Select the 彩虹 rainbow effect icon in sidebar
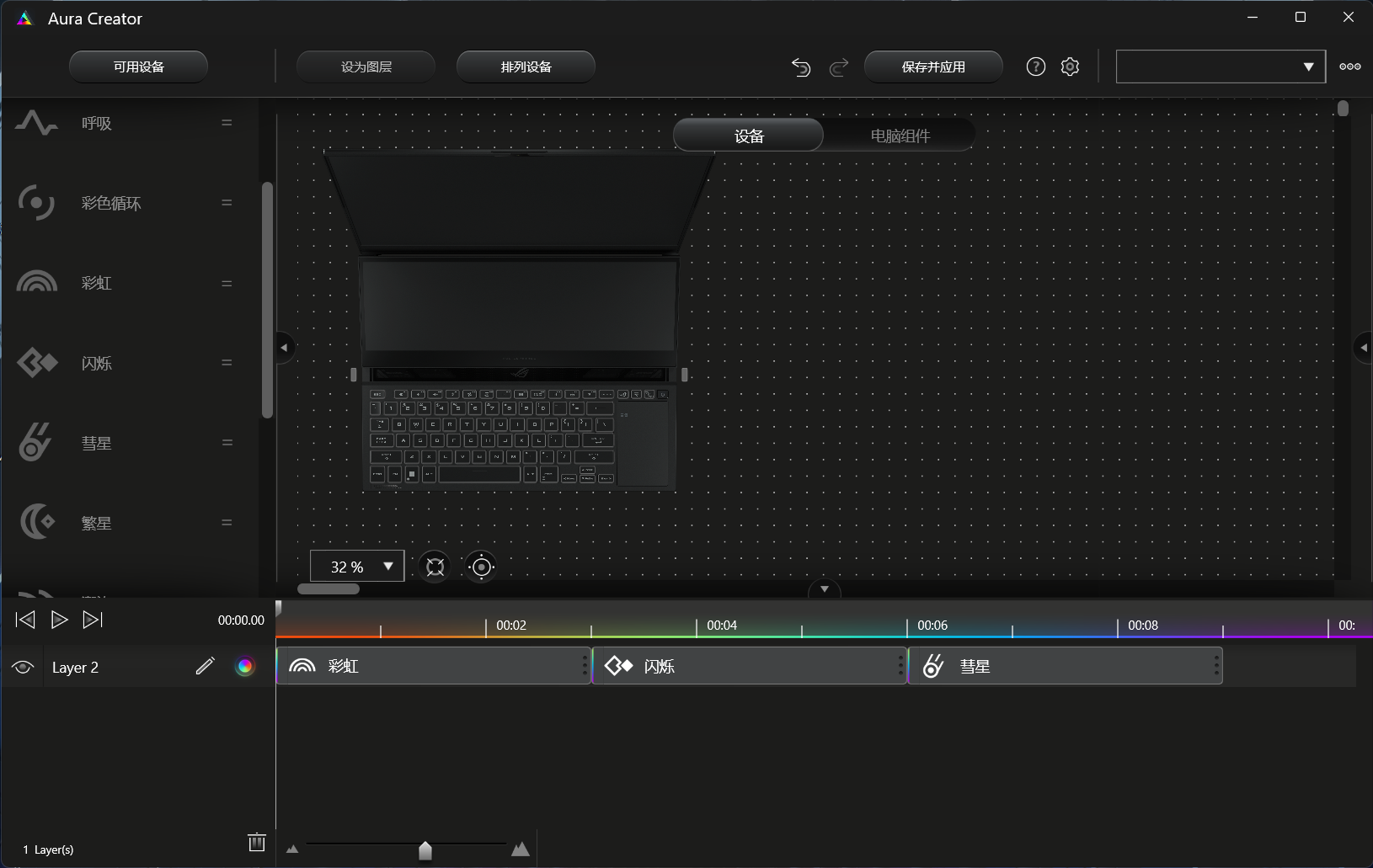Viewport: 1373px width, 868px height. point(36,282)
